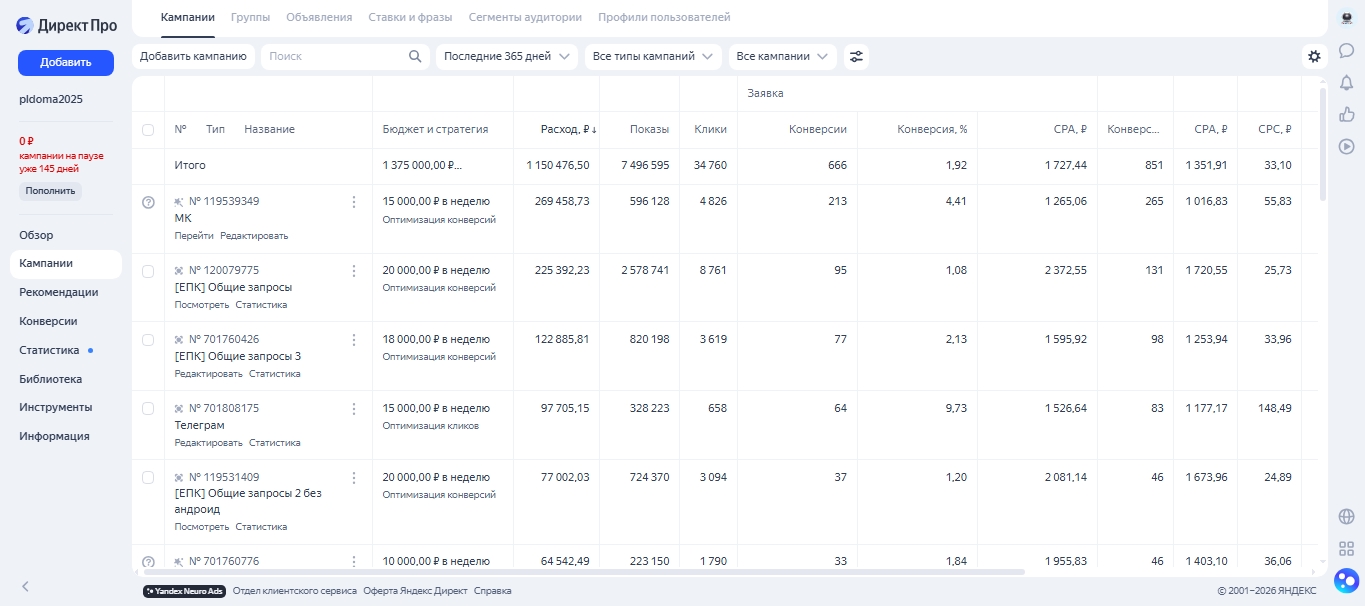Screen dimensions: 1365x606
Task: Expand the Последние 365 дней period dropdown
Action: click(510, 57)
